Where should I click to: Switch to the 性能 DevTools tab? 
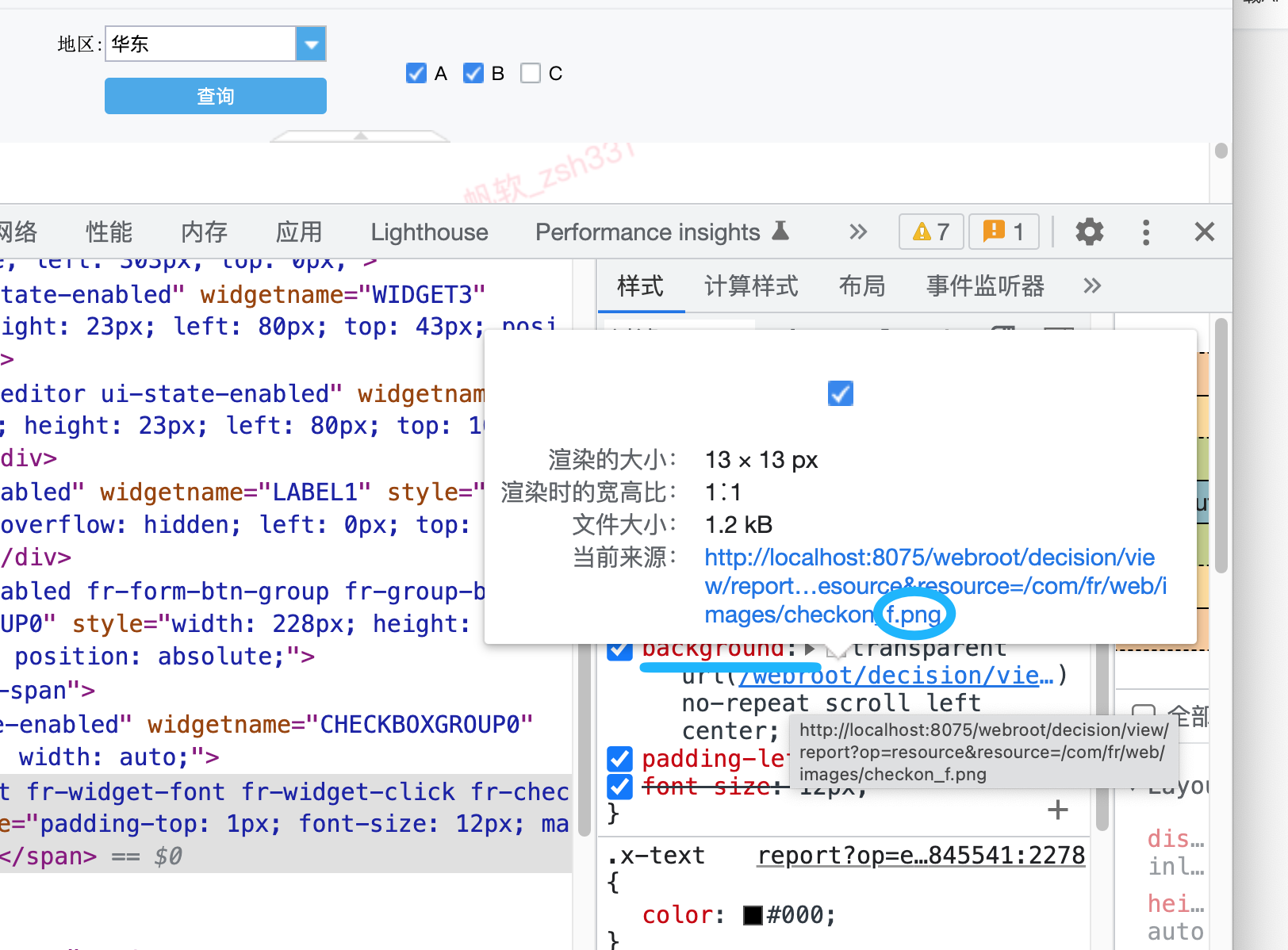pos(109,232)
